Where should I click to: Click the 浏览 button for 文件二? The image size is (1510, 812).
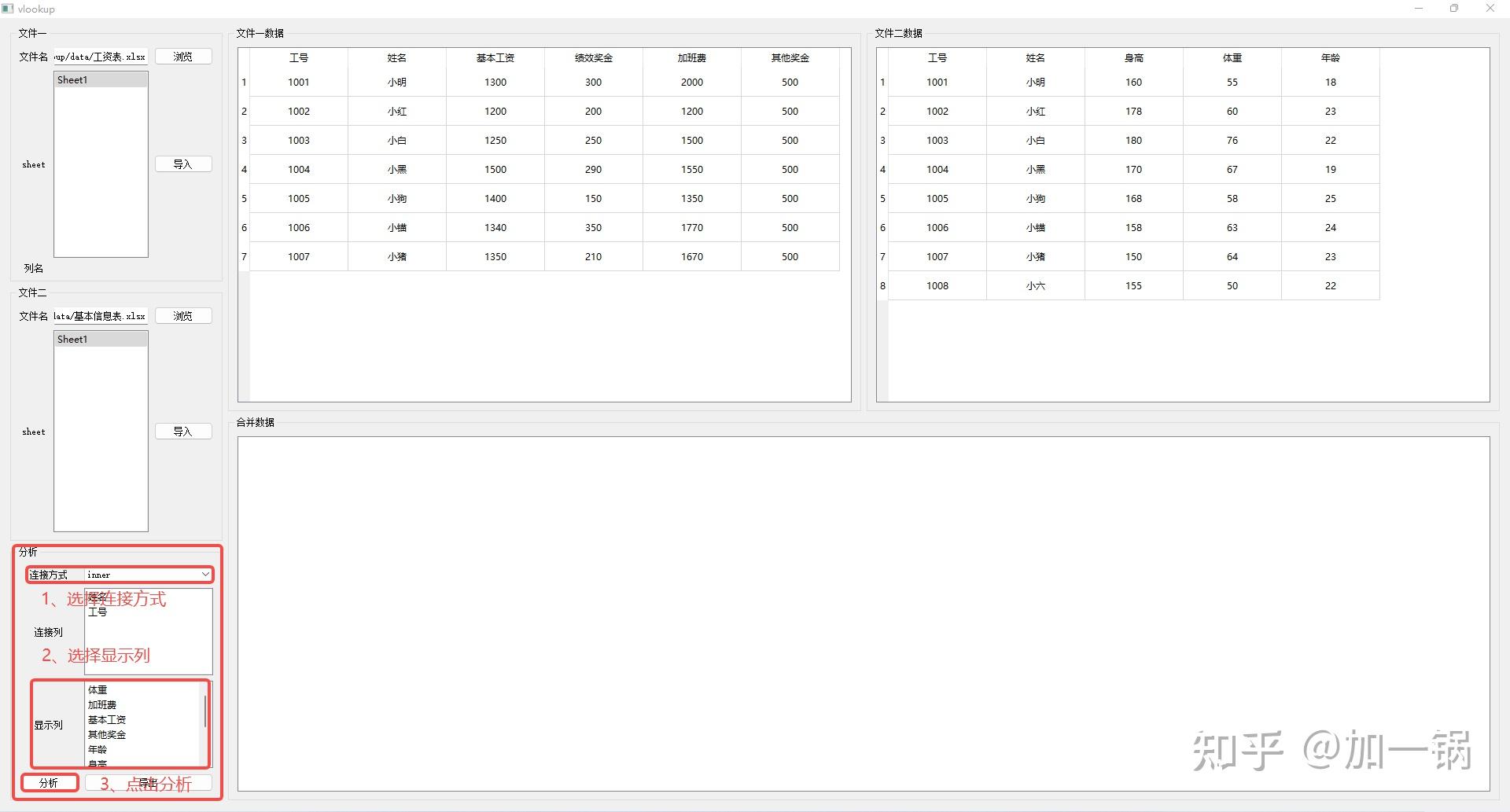tap(183, 315)
